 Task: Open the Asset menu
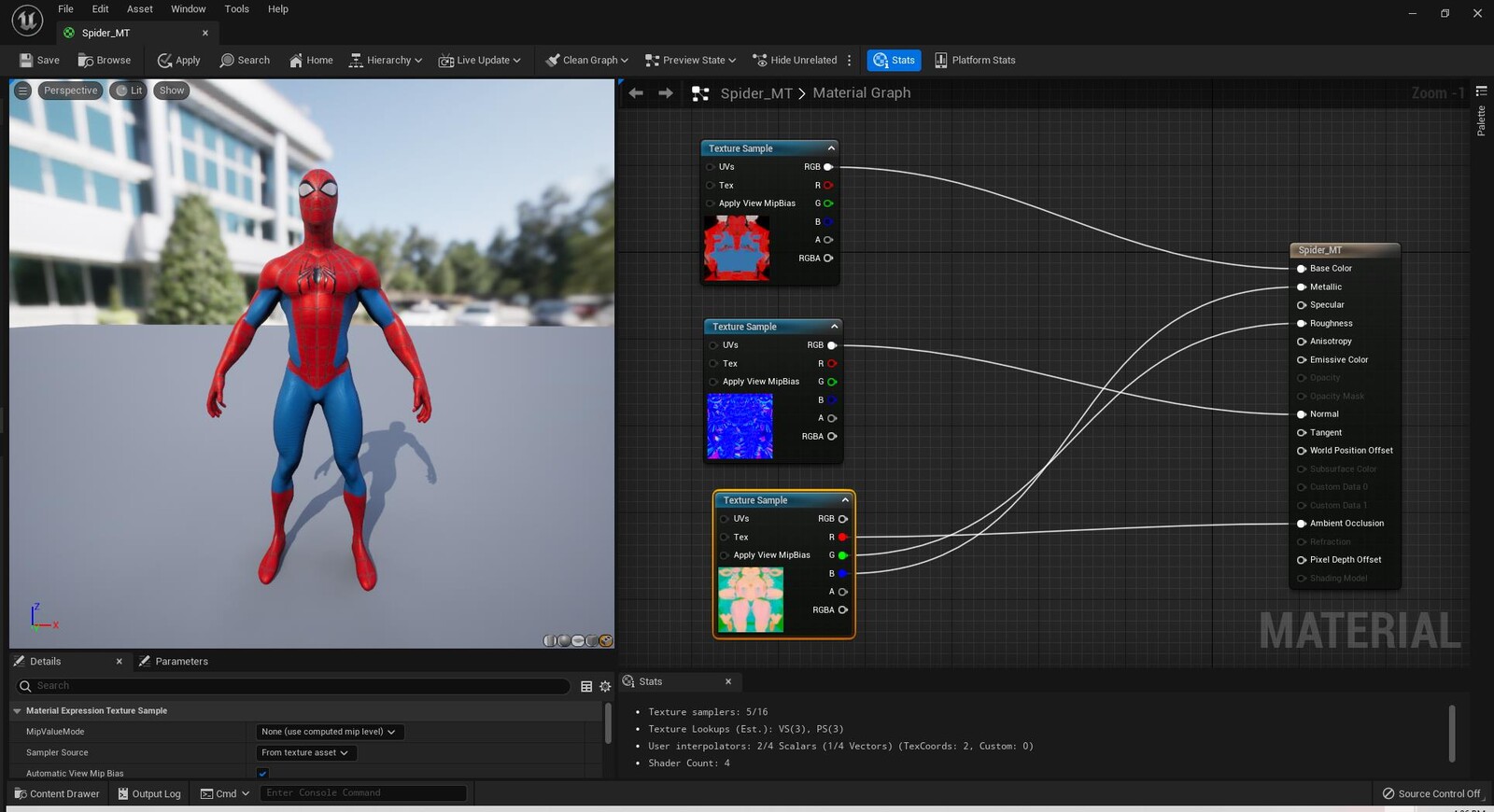[x=140, y=9]
